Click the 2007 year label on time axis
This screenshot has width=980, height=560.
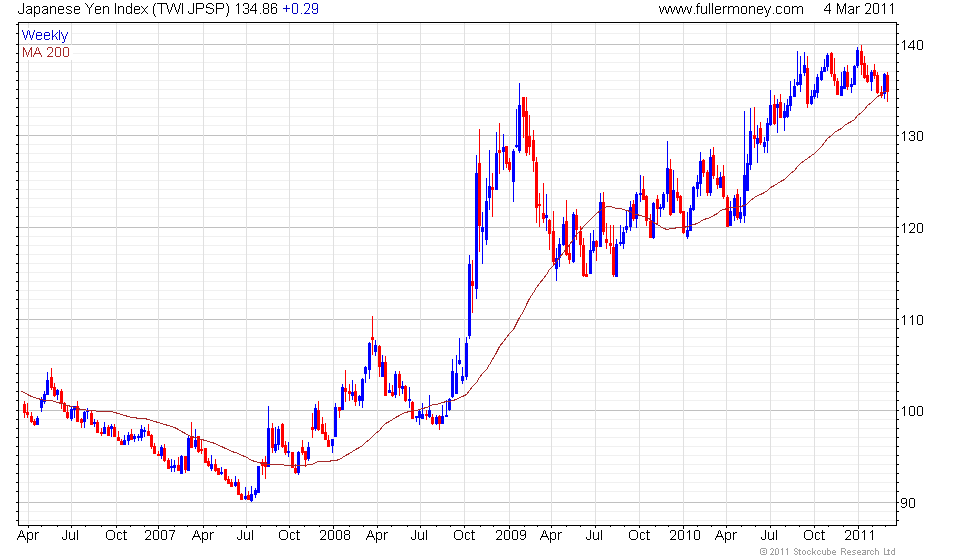point(160,535)
